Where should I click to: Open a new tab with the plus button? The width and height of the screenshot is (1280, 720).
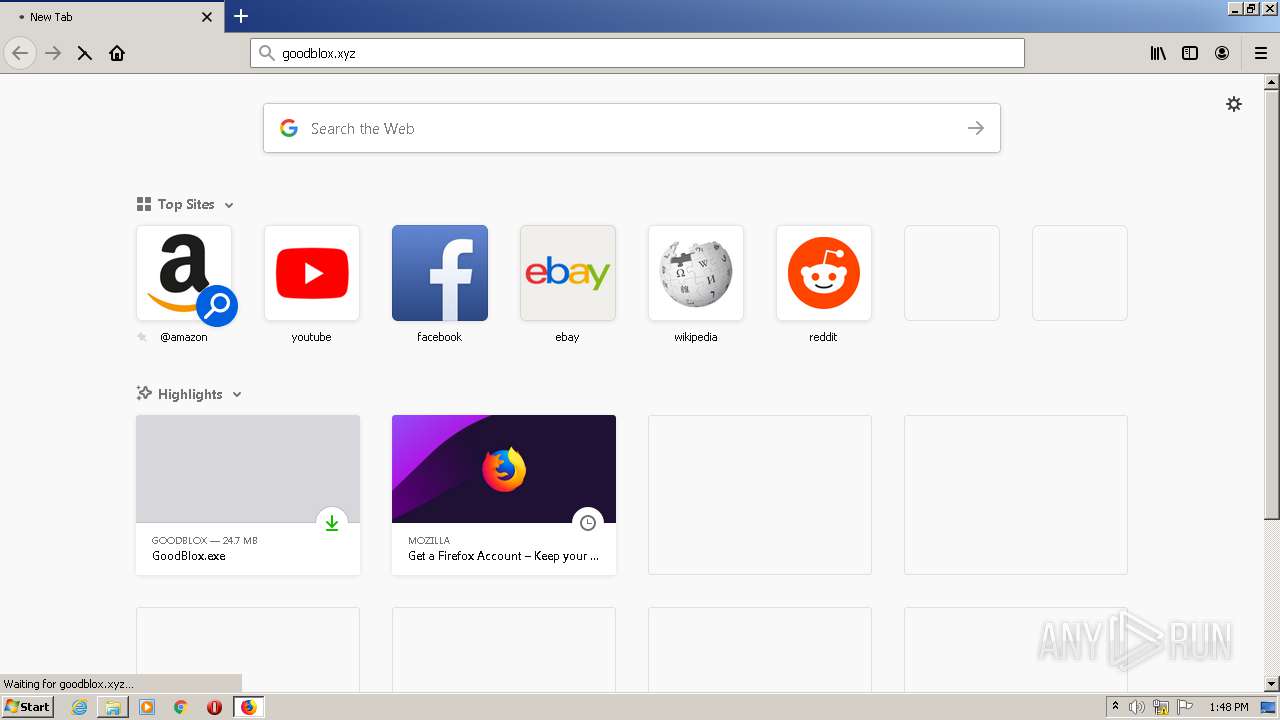[x=241, y=16]
